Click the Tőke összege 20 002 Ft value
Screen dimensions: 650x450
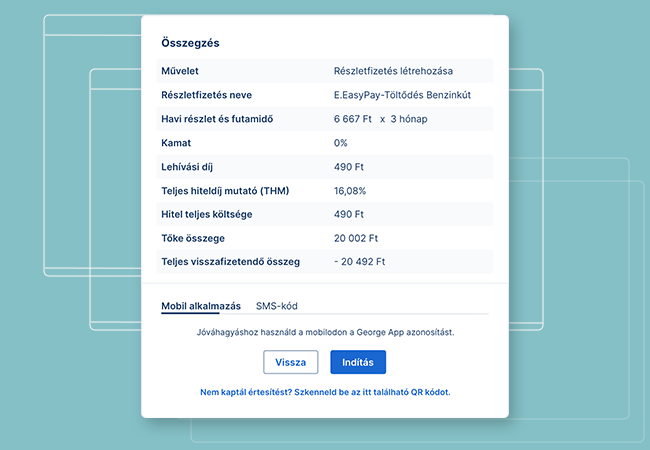(356, 238)
